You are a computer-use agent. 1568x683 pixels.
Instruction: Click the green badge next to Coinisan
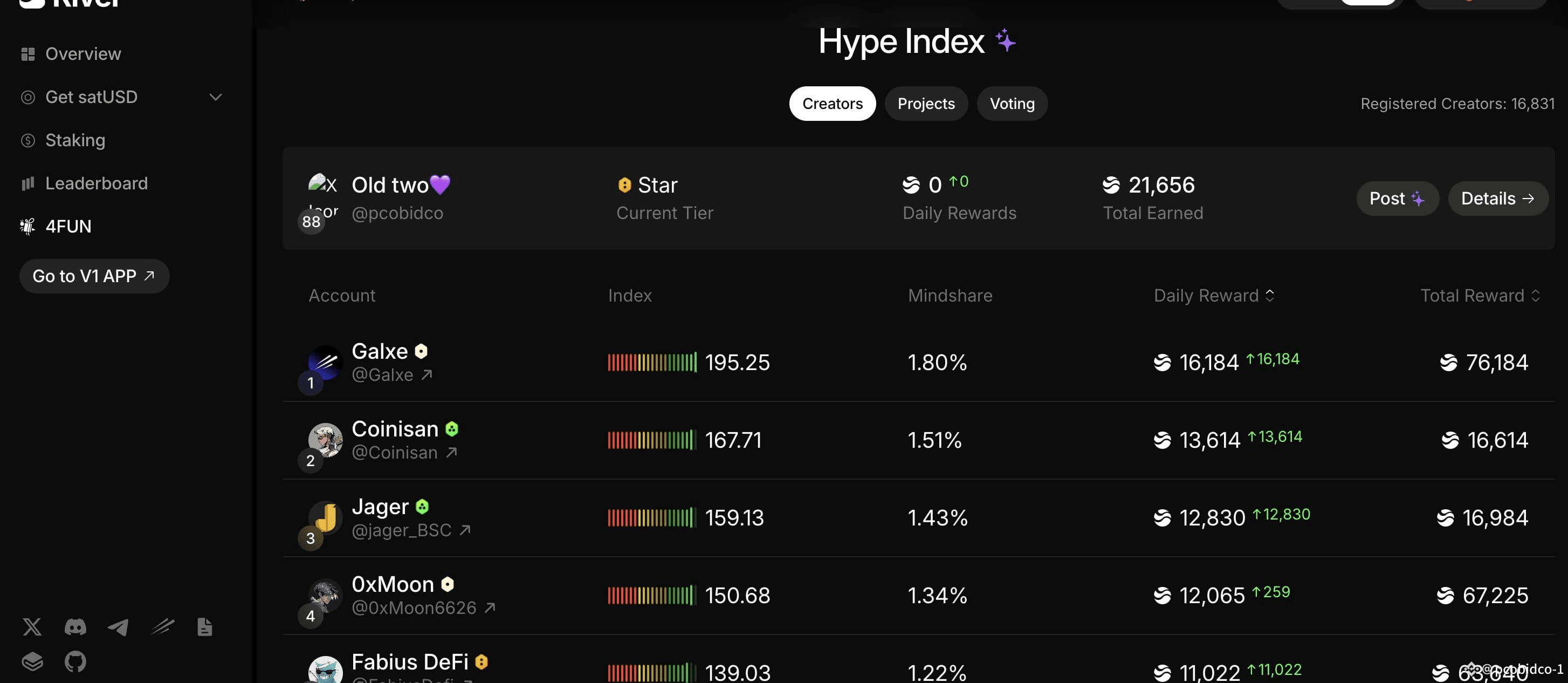[452, 429]
